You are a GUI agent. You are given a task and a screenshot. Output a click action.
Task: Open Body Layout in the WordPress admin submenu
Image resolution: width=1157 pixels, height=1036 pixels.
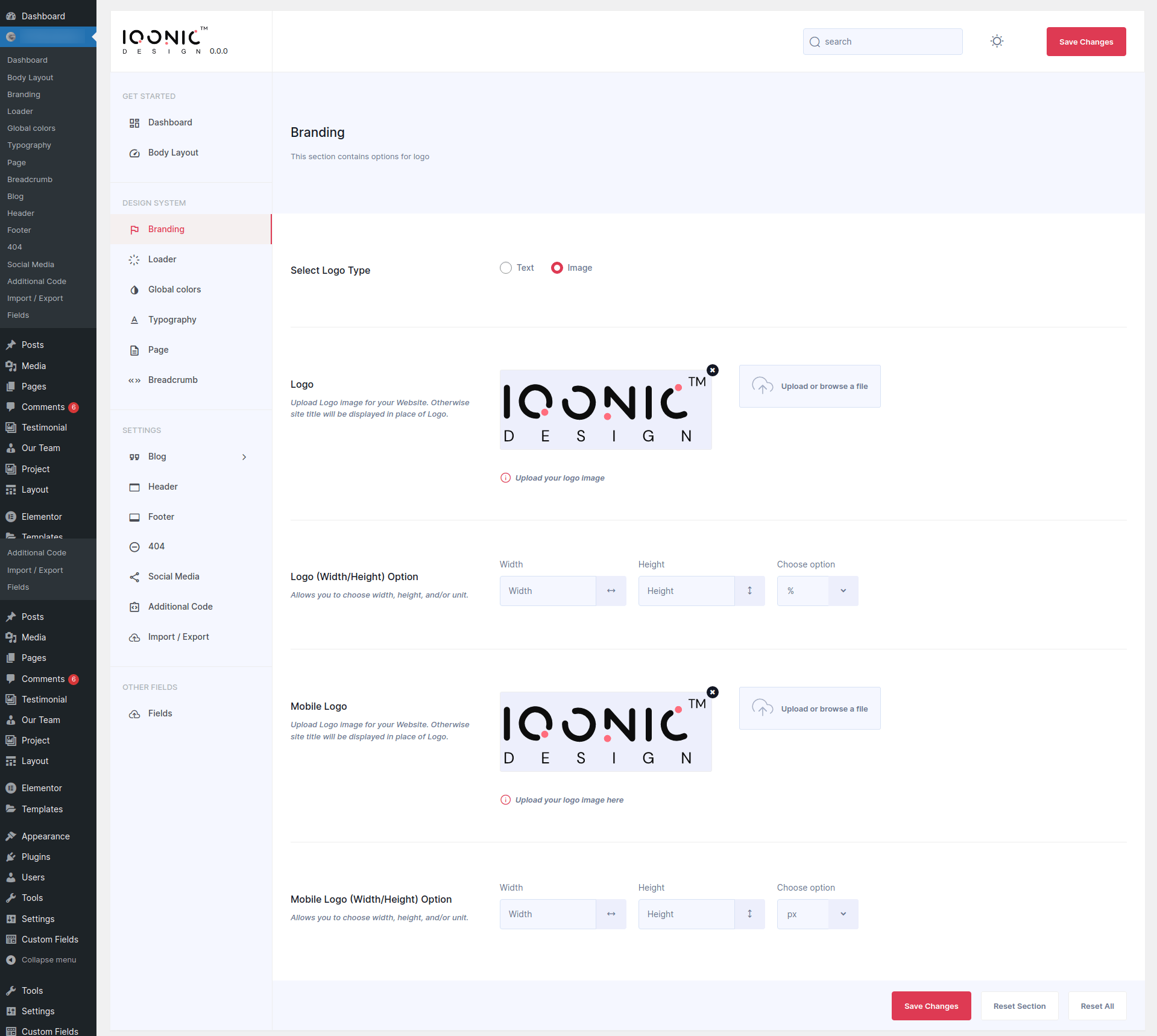point(30,78)
